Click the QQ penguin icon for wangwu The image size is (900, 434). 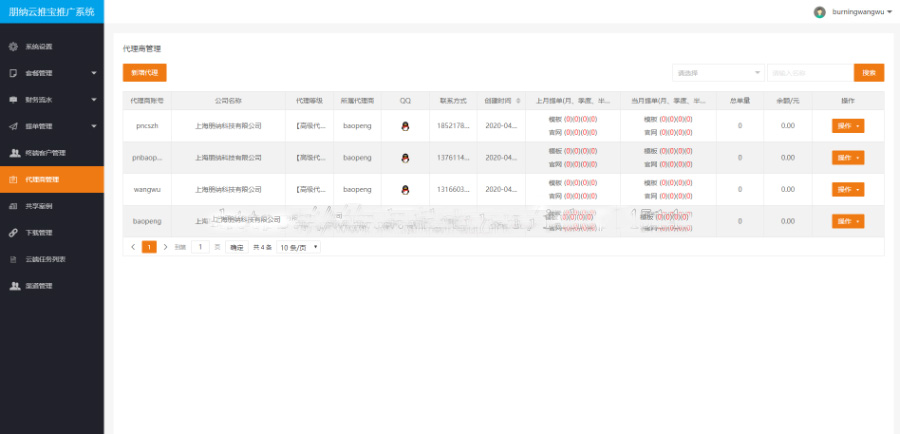[405, 189]
